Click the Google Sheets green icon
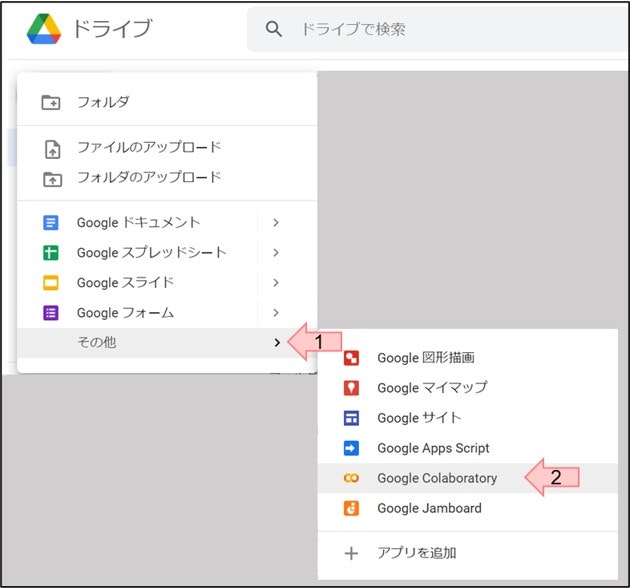Screen dimensions: 630x588 pyautogui.click(x=51, y=253)
